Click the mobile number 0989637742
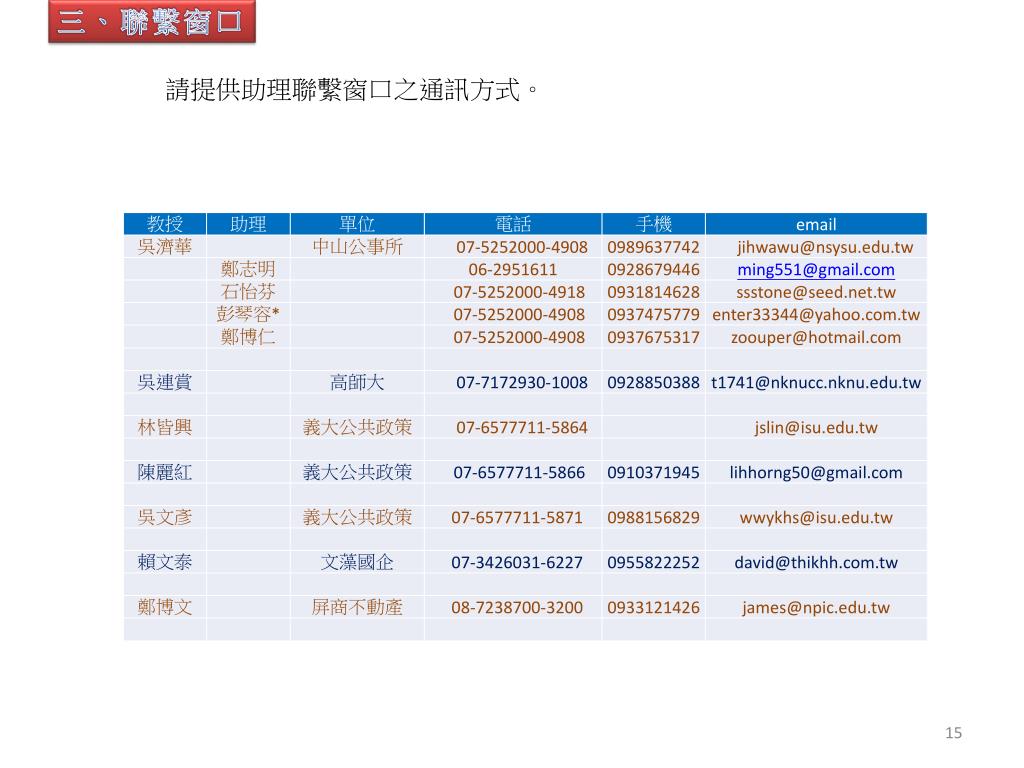The height and width of the screenshot is (768, 1024). [x=653, y=248]
